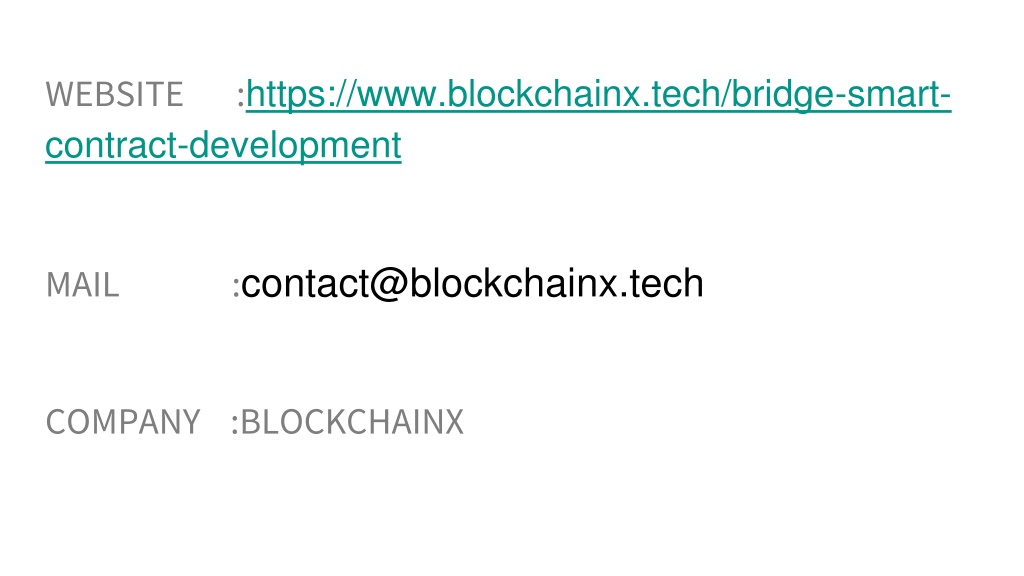Click the colon before the https link

pos(240,96)
